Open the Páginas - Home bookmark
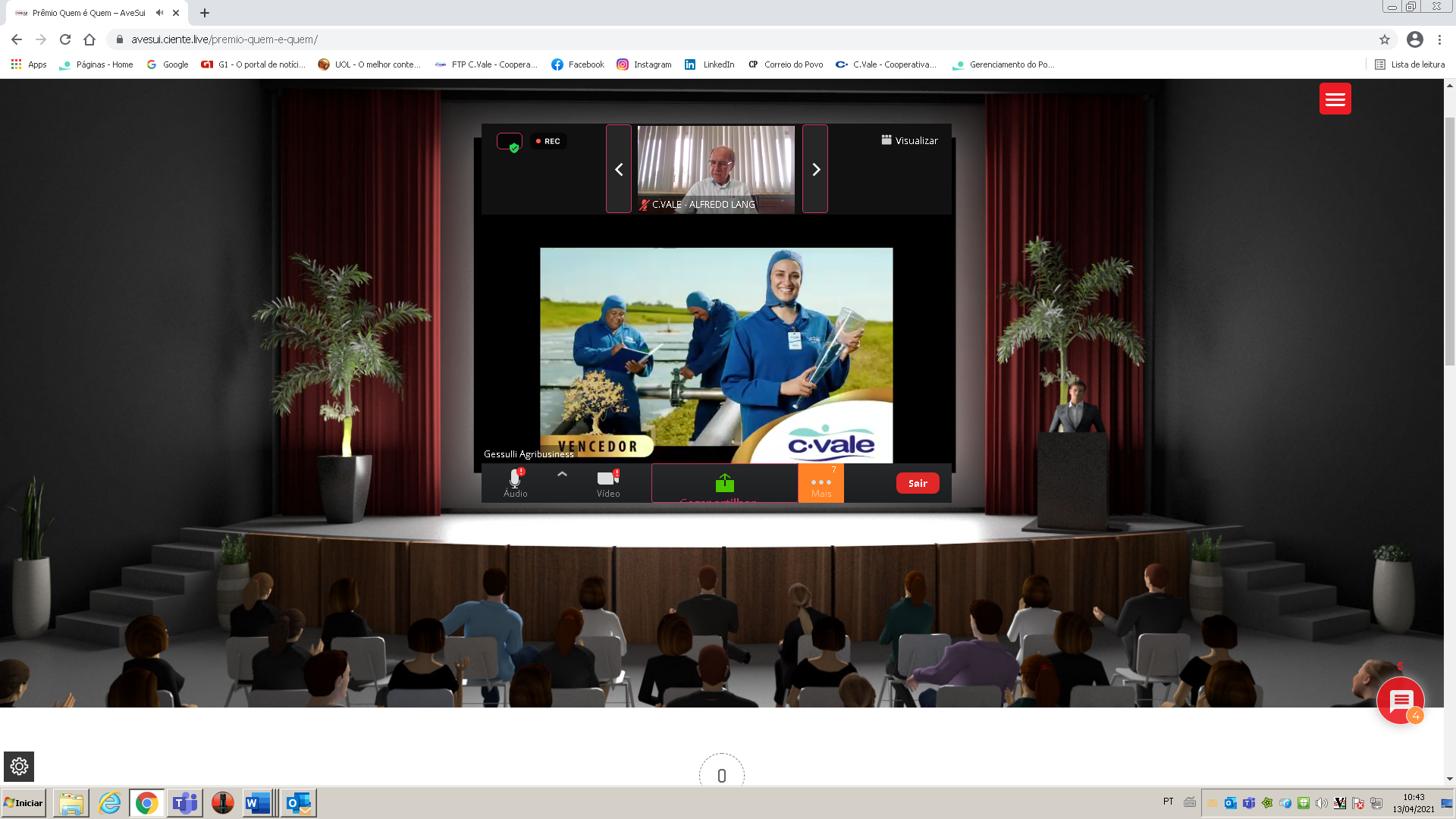 click(96, 64)
